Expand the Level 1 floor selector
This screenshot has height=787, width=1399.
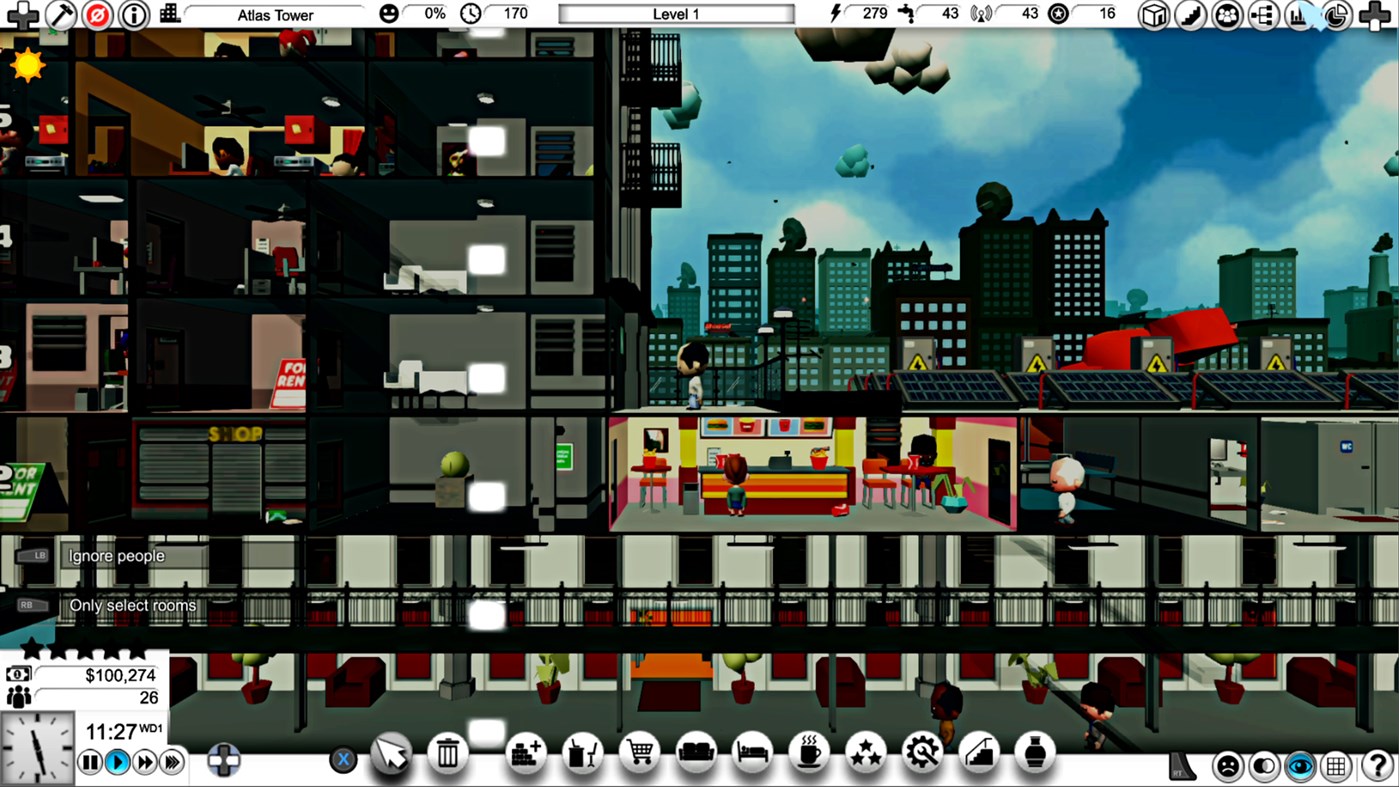675,13
